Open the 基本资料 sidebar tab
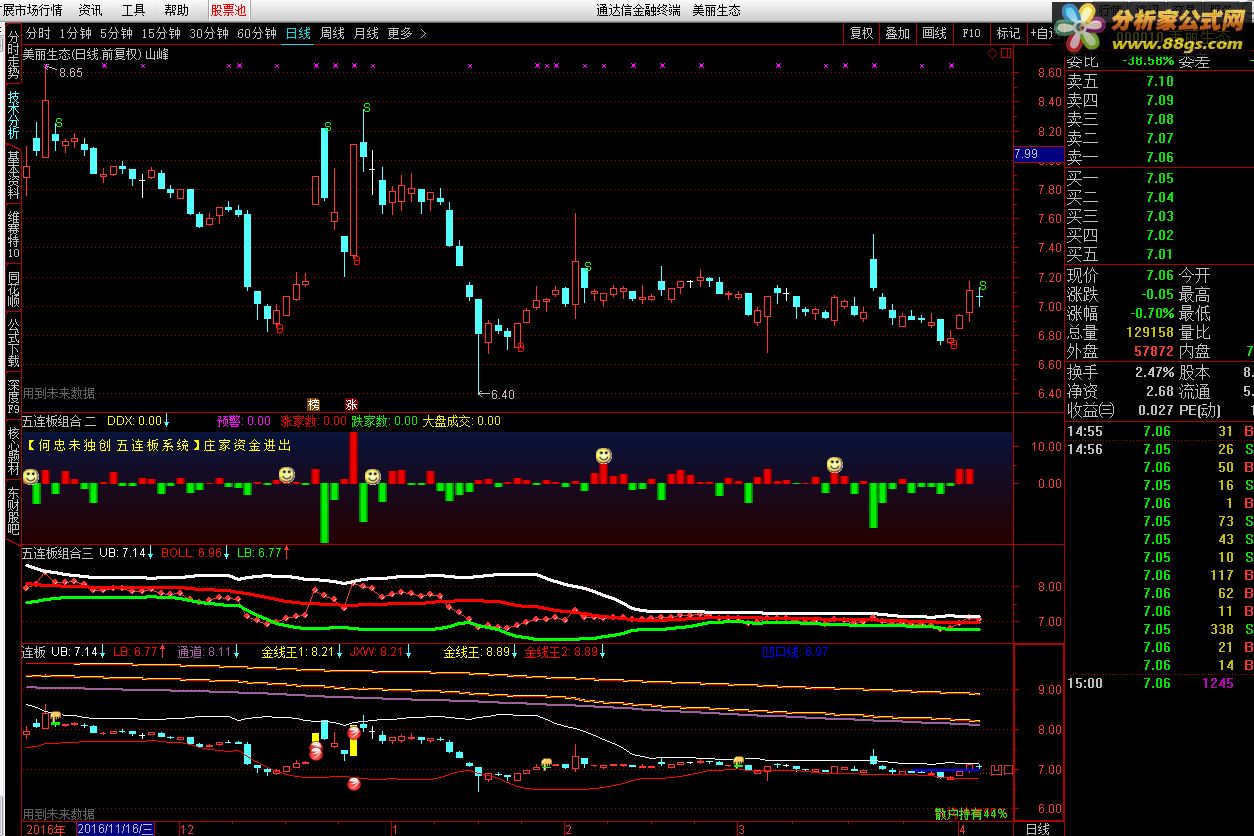 point(13,174)
